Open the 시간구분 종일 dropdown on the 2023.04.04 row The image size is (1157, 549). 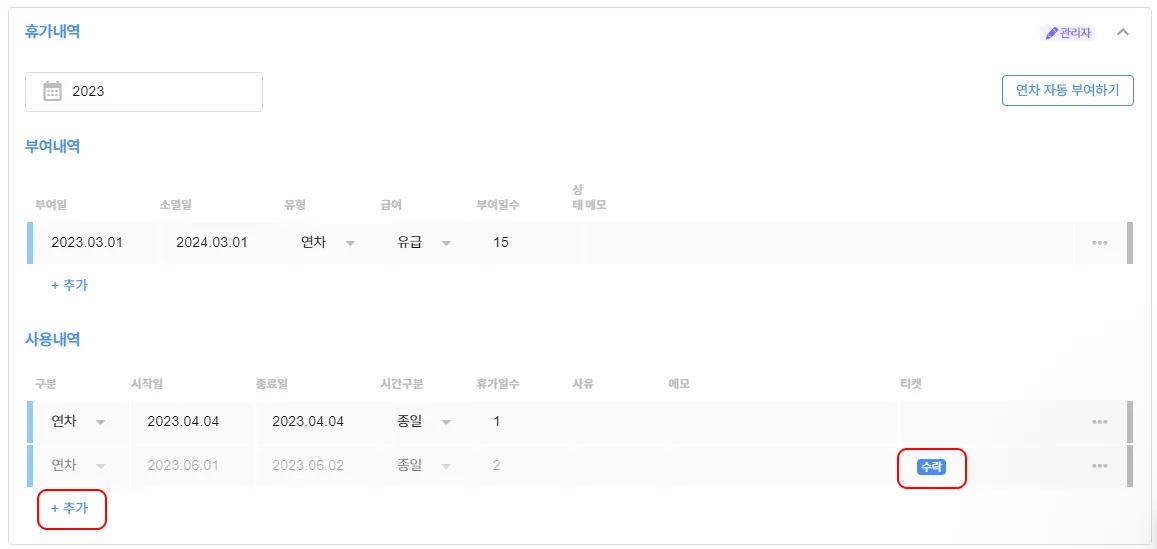[x=424, y=421]
